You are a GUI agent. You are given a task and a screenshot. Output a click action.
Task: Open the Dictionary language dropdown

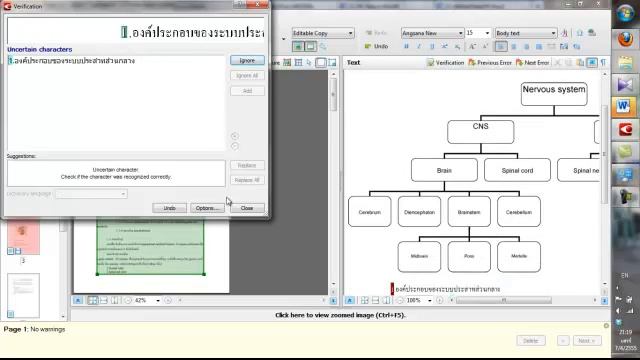pyautogui.click(x=91, y=194)
